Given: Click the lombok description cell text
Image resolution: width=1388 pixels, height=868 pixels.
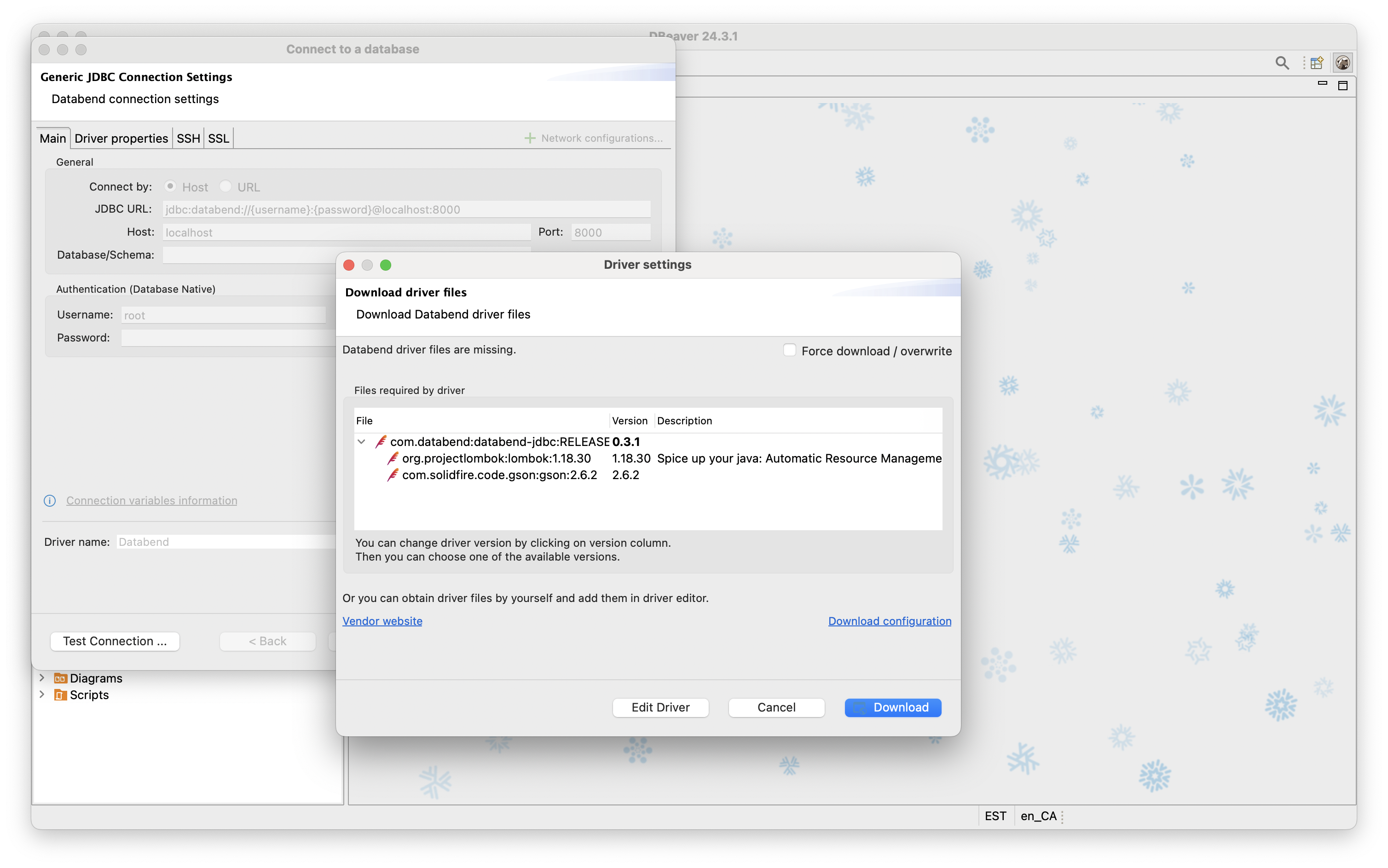Looking at the screenshot, I should [799, 458].
